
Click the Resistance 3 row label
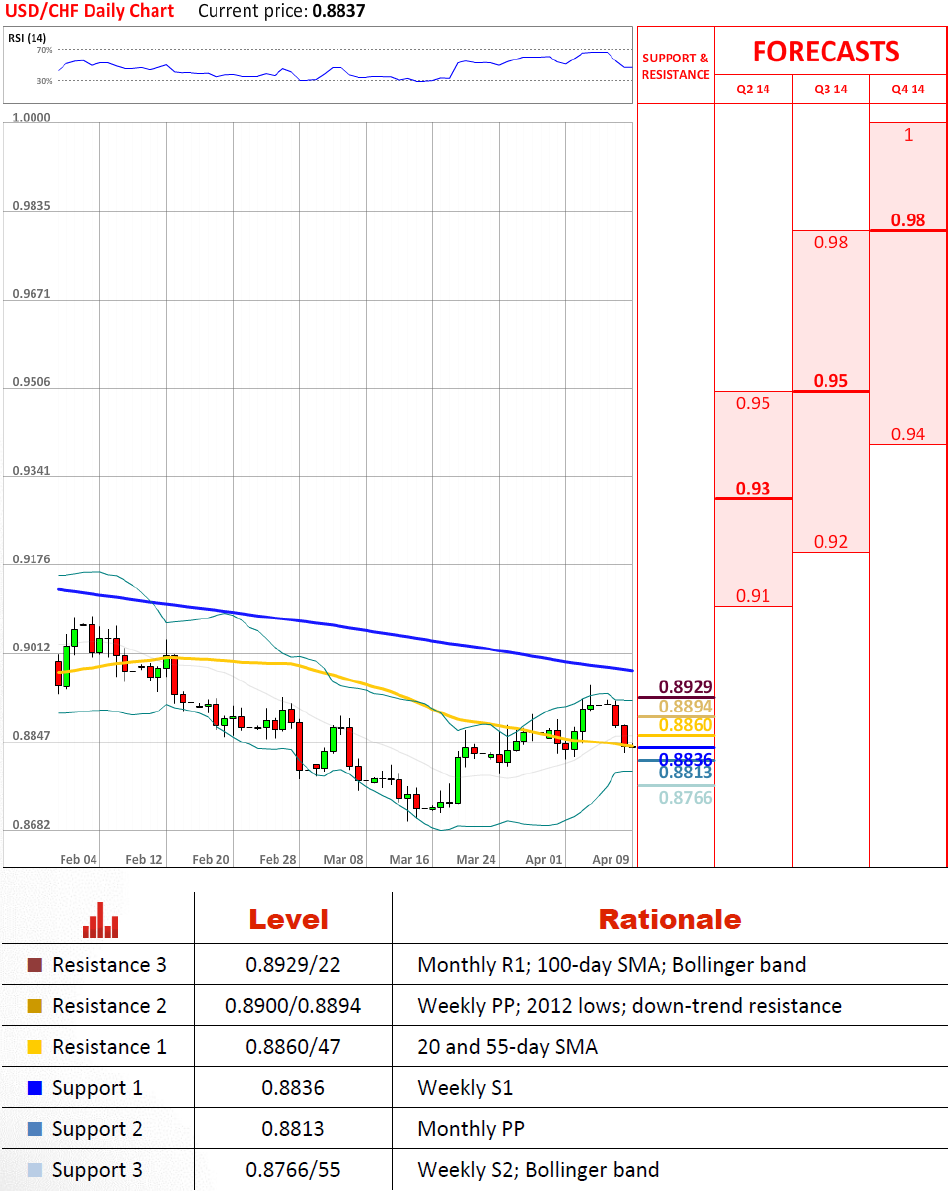(x=109, y=965)
